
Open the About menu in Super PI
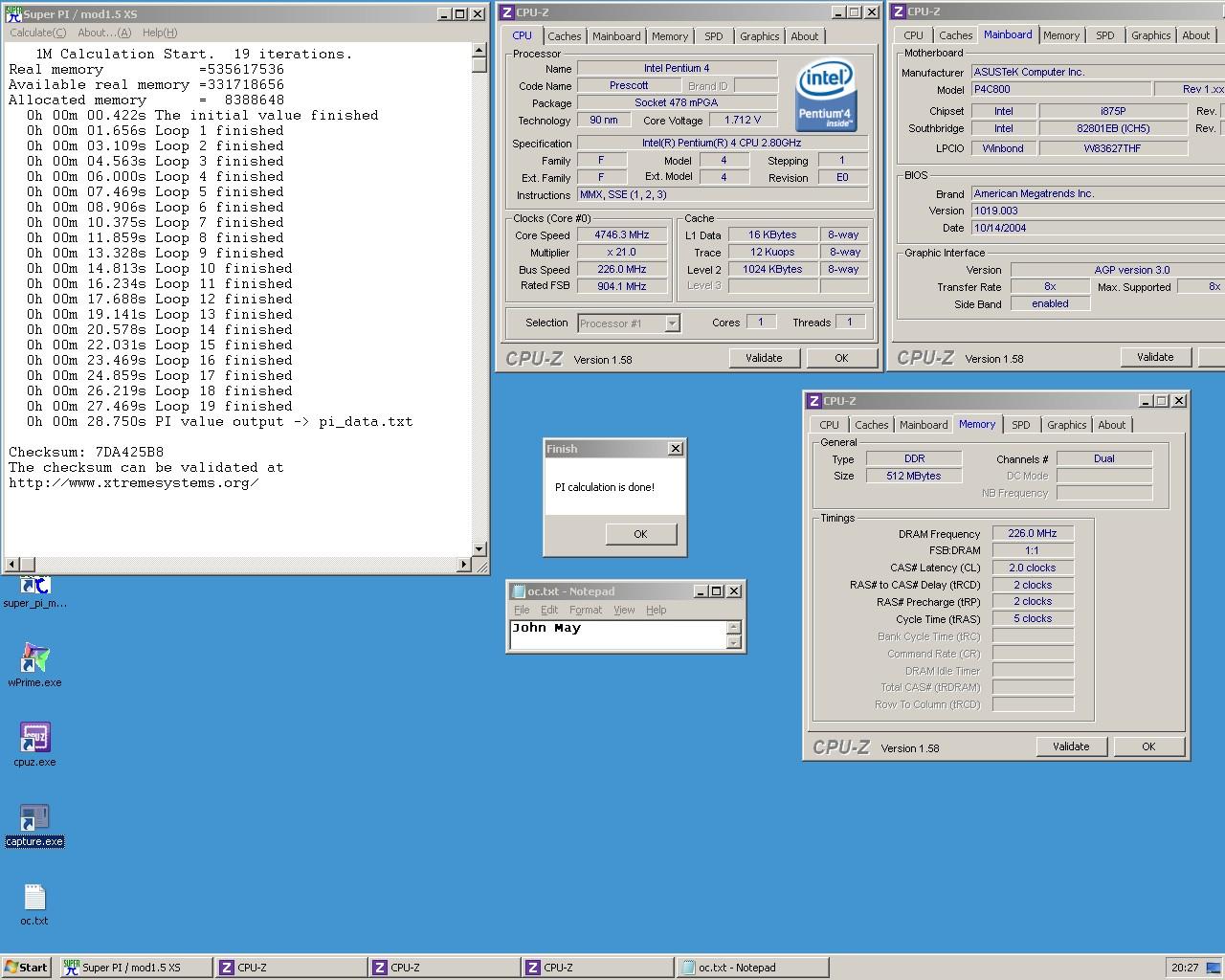click(104, 33)
